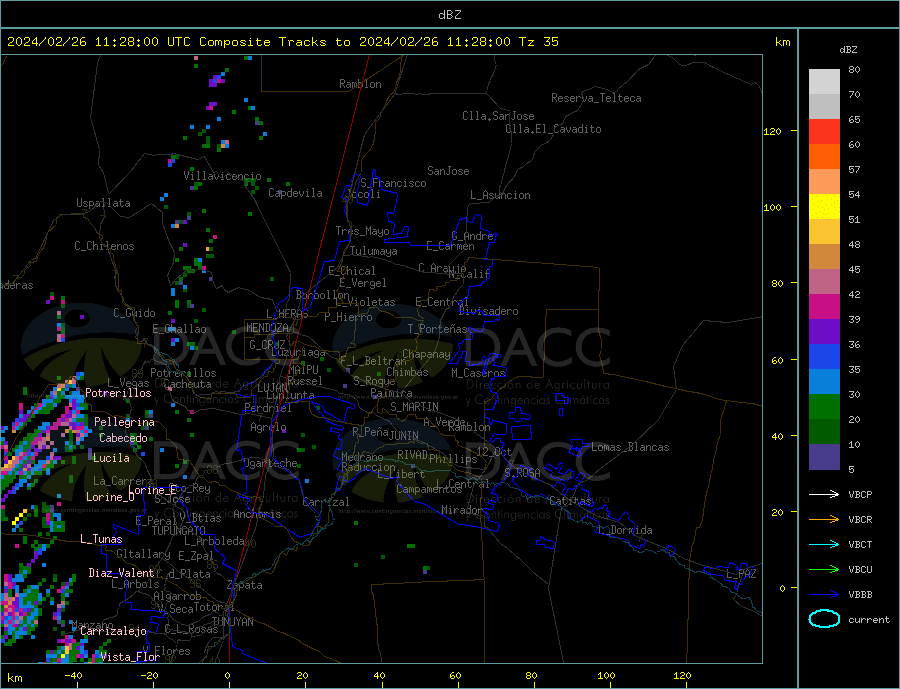Click the 'Zapata' map label
This screenshot has width=900, height=689.
click(x=245, y=585)
